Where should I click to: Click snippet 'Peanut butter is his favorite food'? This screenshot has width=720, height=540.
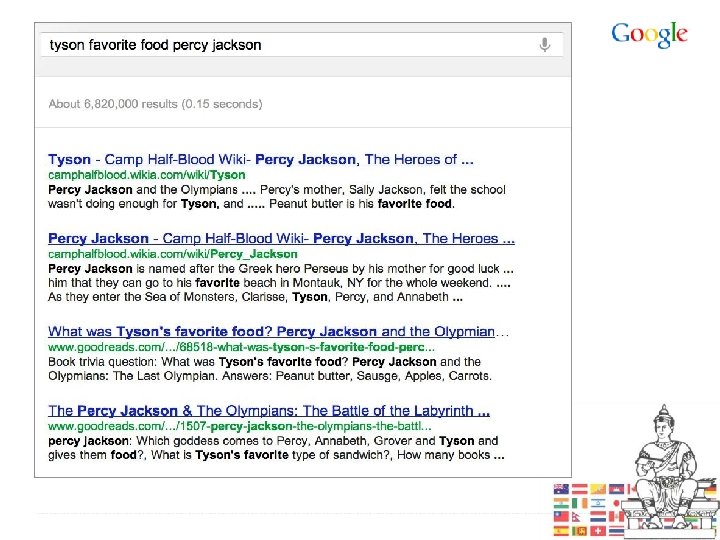[362, 203]
